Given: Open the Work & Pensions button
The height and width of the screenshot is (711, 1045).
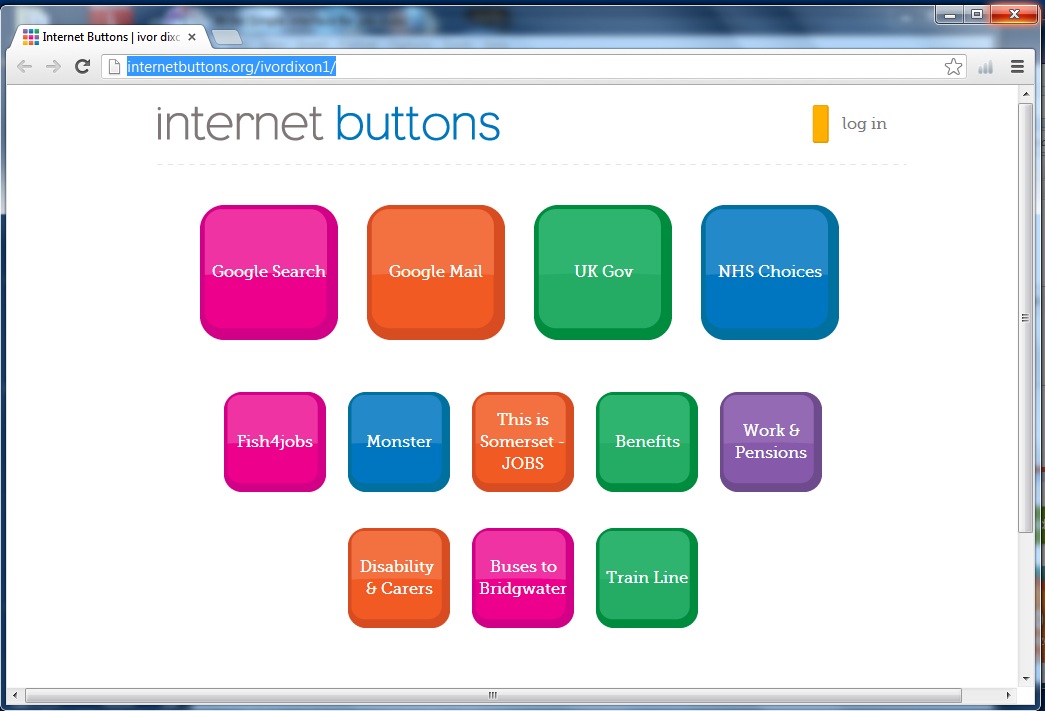Looking at the screenshot, I should pos(770,442).
